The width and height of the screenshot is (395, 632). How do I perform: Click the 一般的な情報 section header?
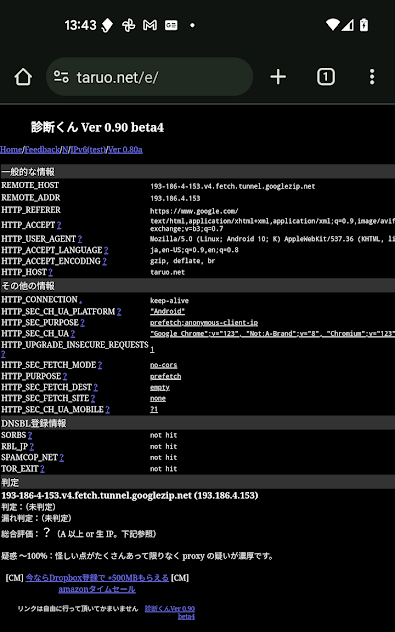tap(198, 172)
